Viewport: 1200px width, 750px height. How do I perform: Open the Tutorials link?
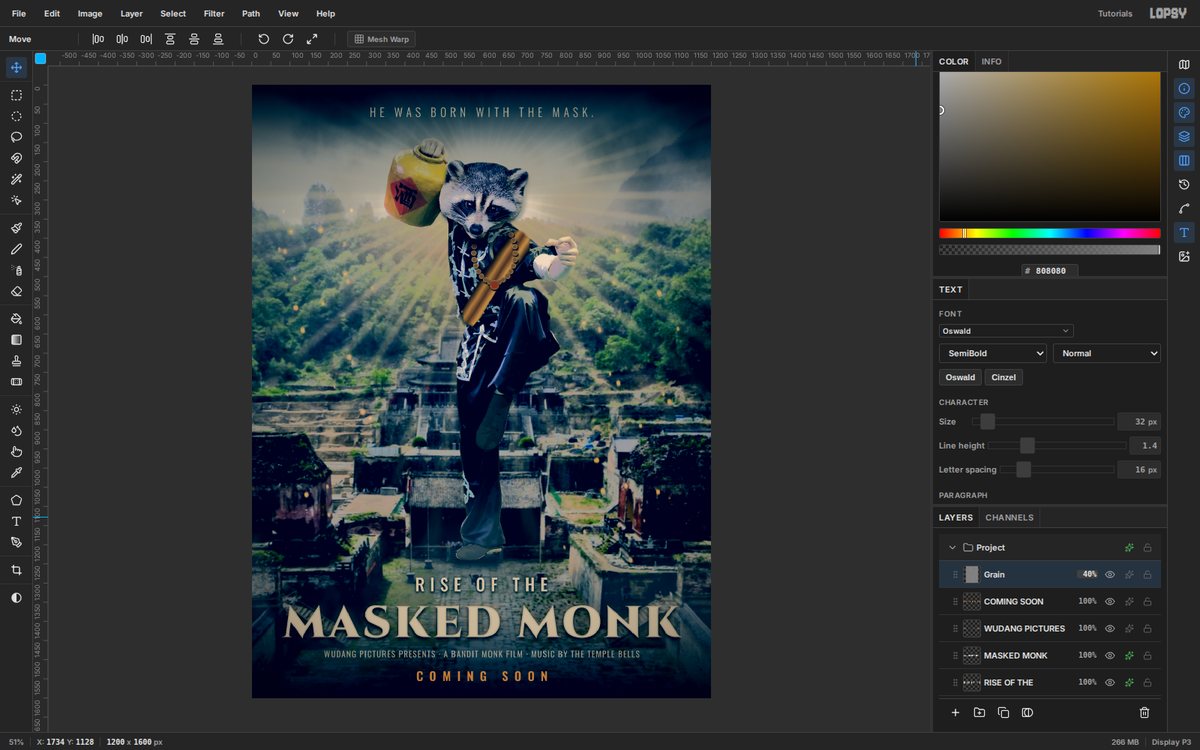coord(1115,14)
